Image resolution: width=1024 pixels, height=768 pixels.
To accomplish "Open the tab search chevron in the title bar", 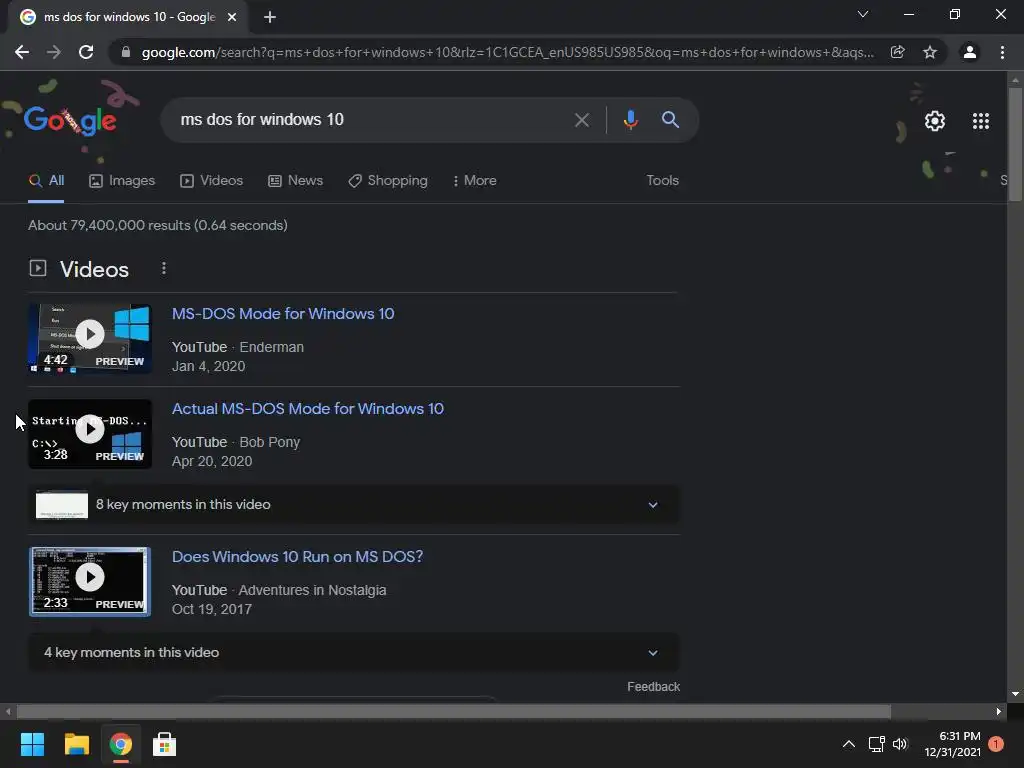I will 863,14.
